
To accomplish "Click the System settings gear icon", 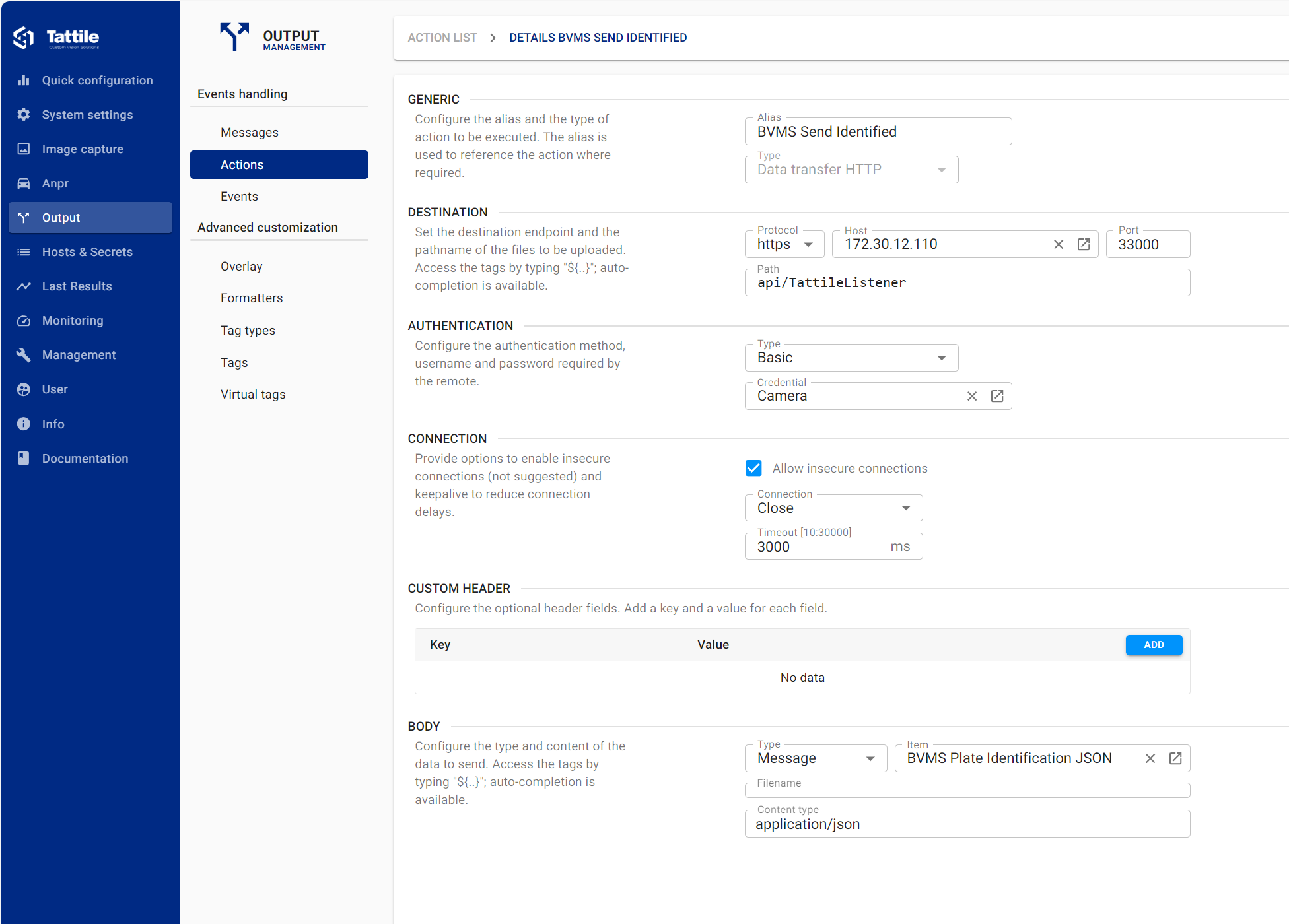I will [x=24, y=115].
